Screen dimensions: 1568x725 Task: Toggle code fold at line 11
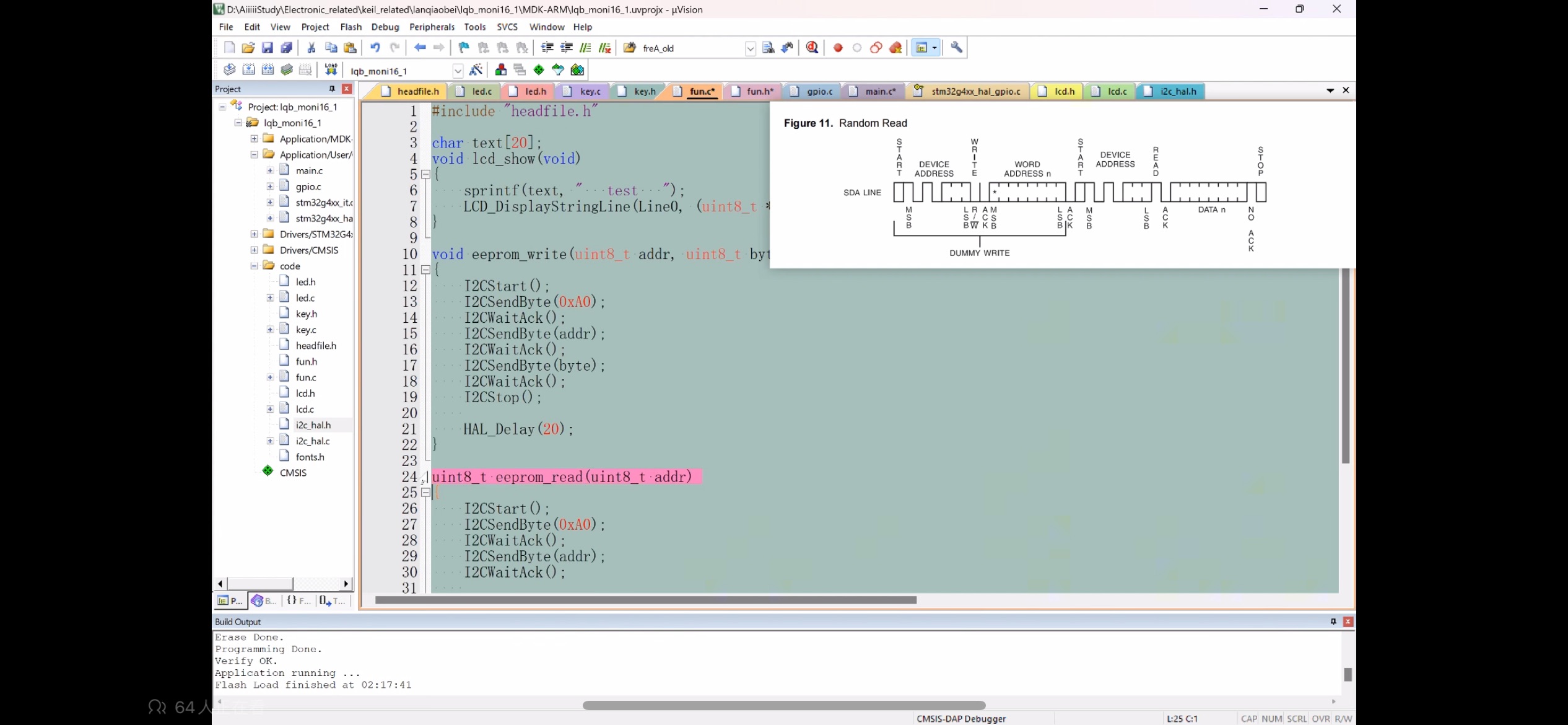pyautogui.click(x=425, y=270)
